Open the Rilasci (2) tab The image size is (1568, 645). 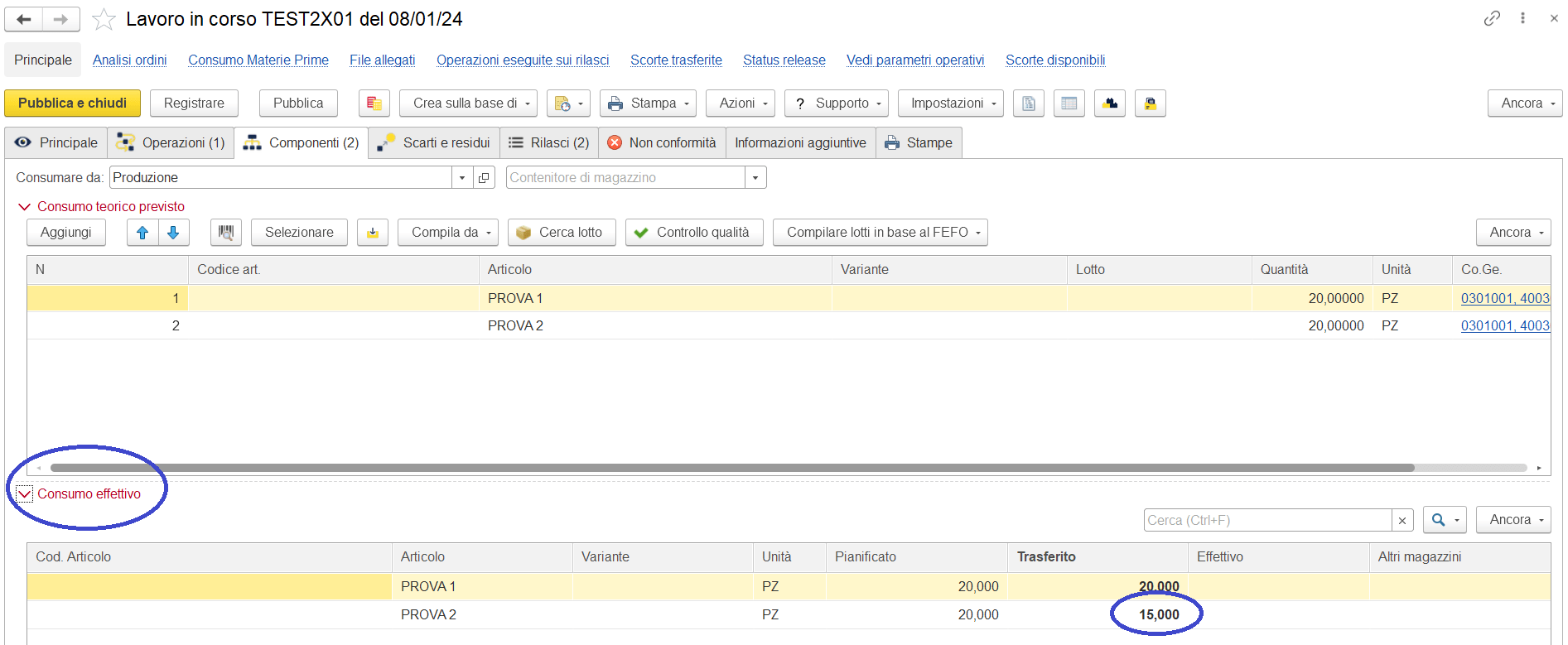click(549, 142)
